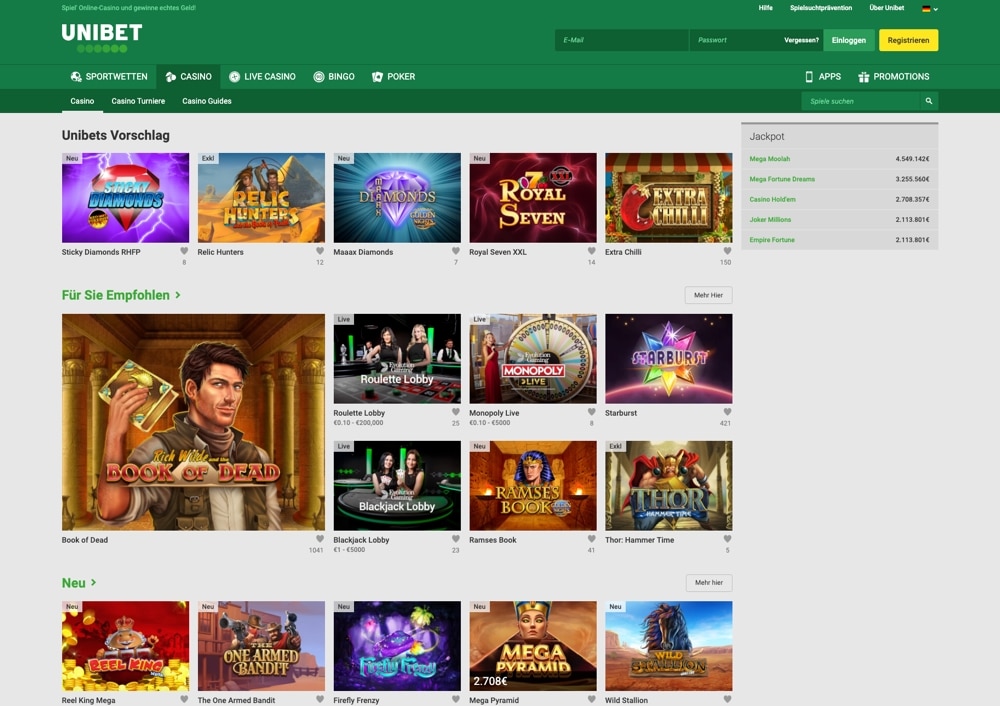Open Monopoly Live thumbnail
Viewport: 1000px width, 706px height.
[x=533, y=358]
